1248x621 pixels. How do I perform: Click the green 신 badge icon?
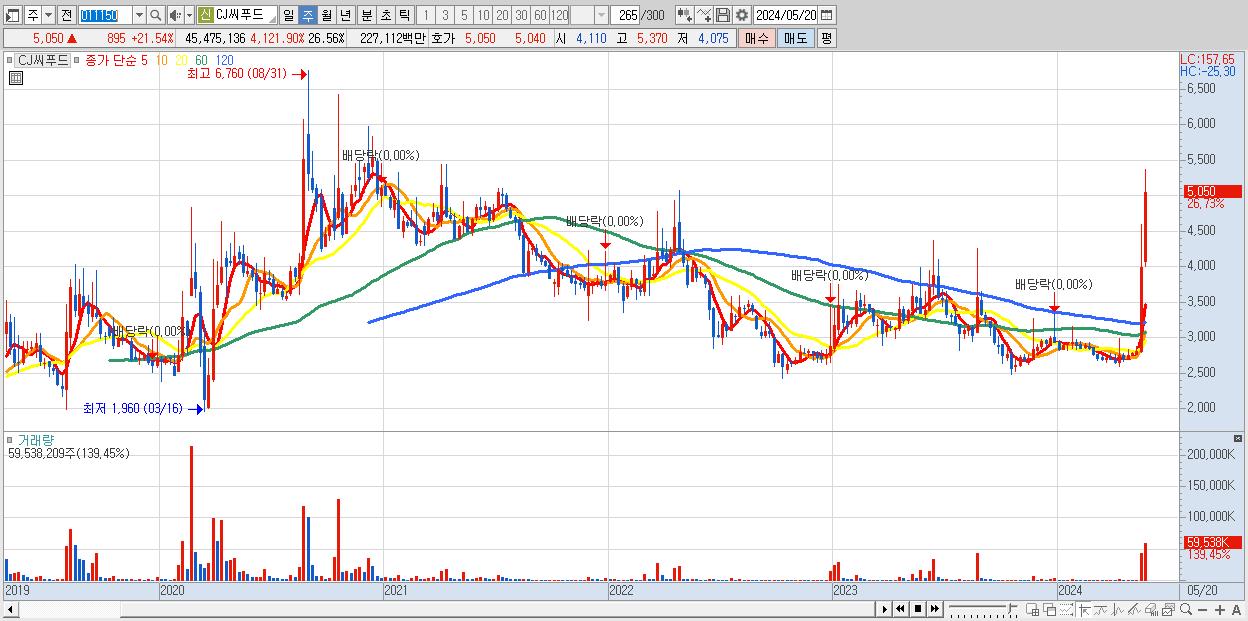coord(205,15)
